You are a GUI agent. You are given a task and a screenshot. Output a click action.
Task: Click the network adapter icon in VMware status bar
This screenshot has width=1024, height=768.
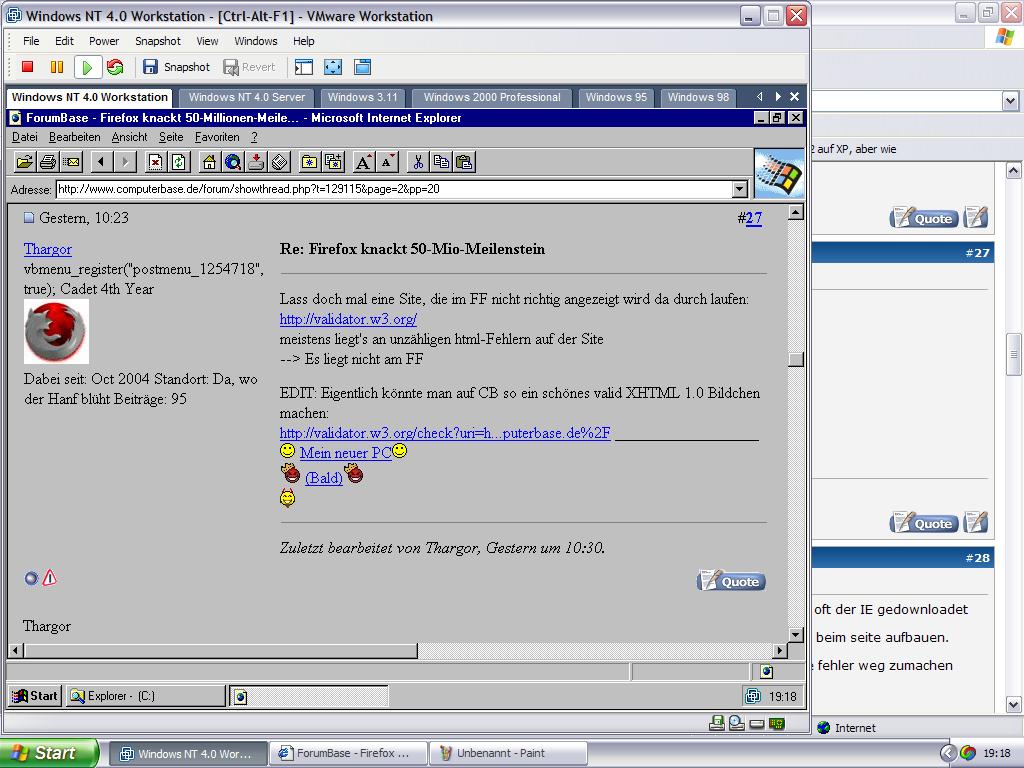(x=777, y=724)
